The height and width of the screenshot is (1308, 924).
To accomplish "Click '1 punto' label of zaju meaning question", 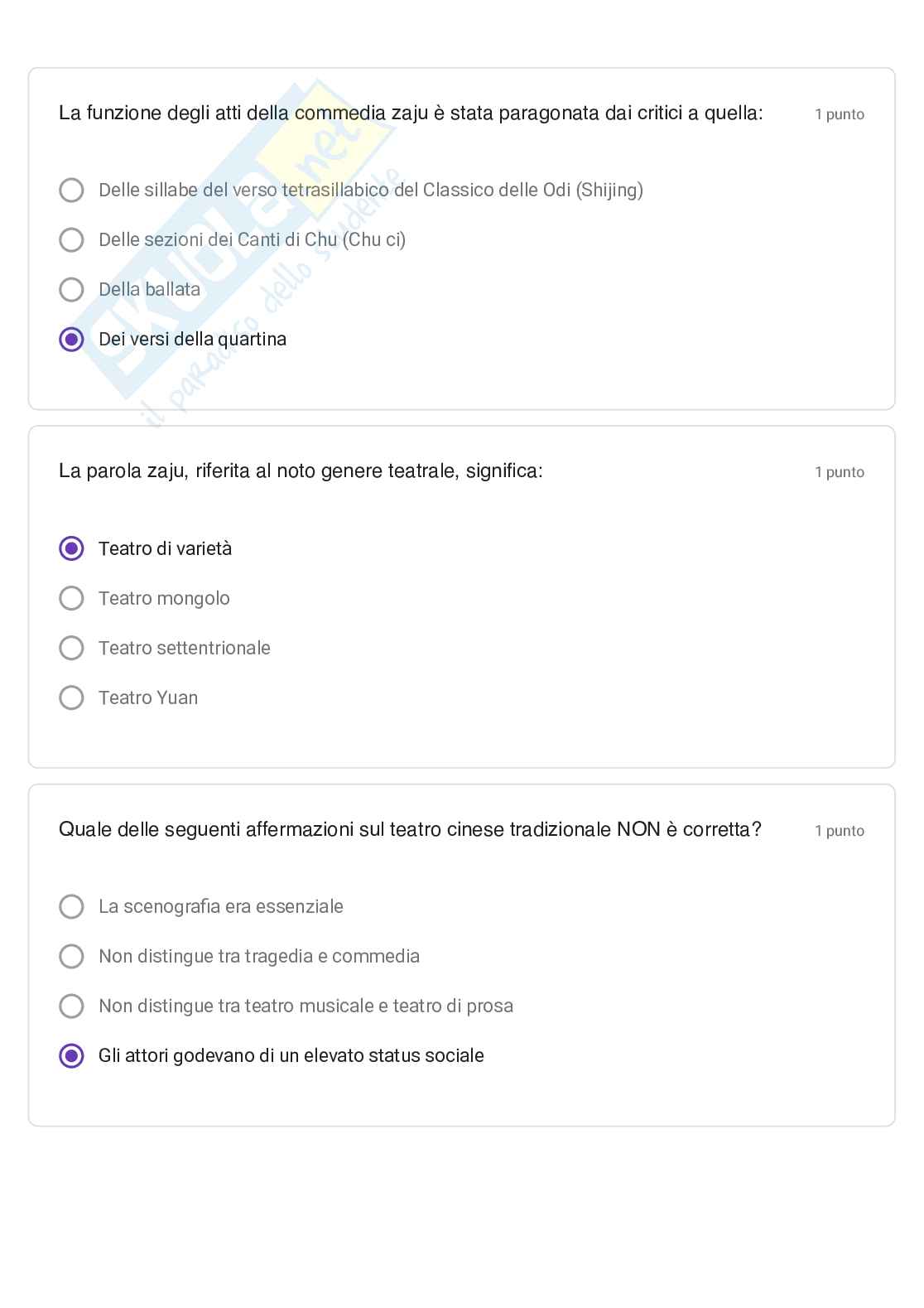I will (839, 472).
